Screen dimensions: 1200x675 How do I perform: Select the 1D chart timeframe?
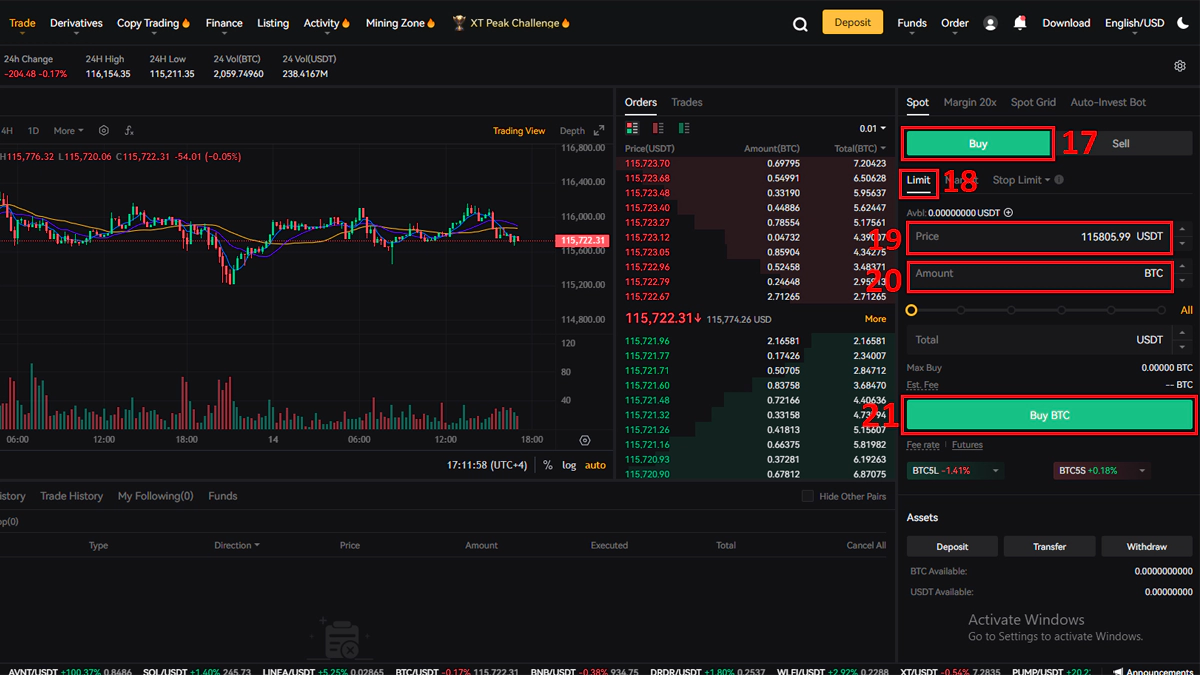tap(33, 131)
